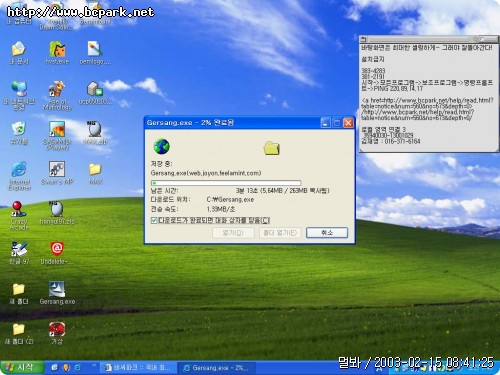This screenshot has width=500, height=375.
Task: Click the 016-371-6164 phone number in memo
Action: click(402, 141)
